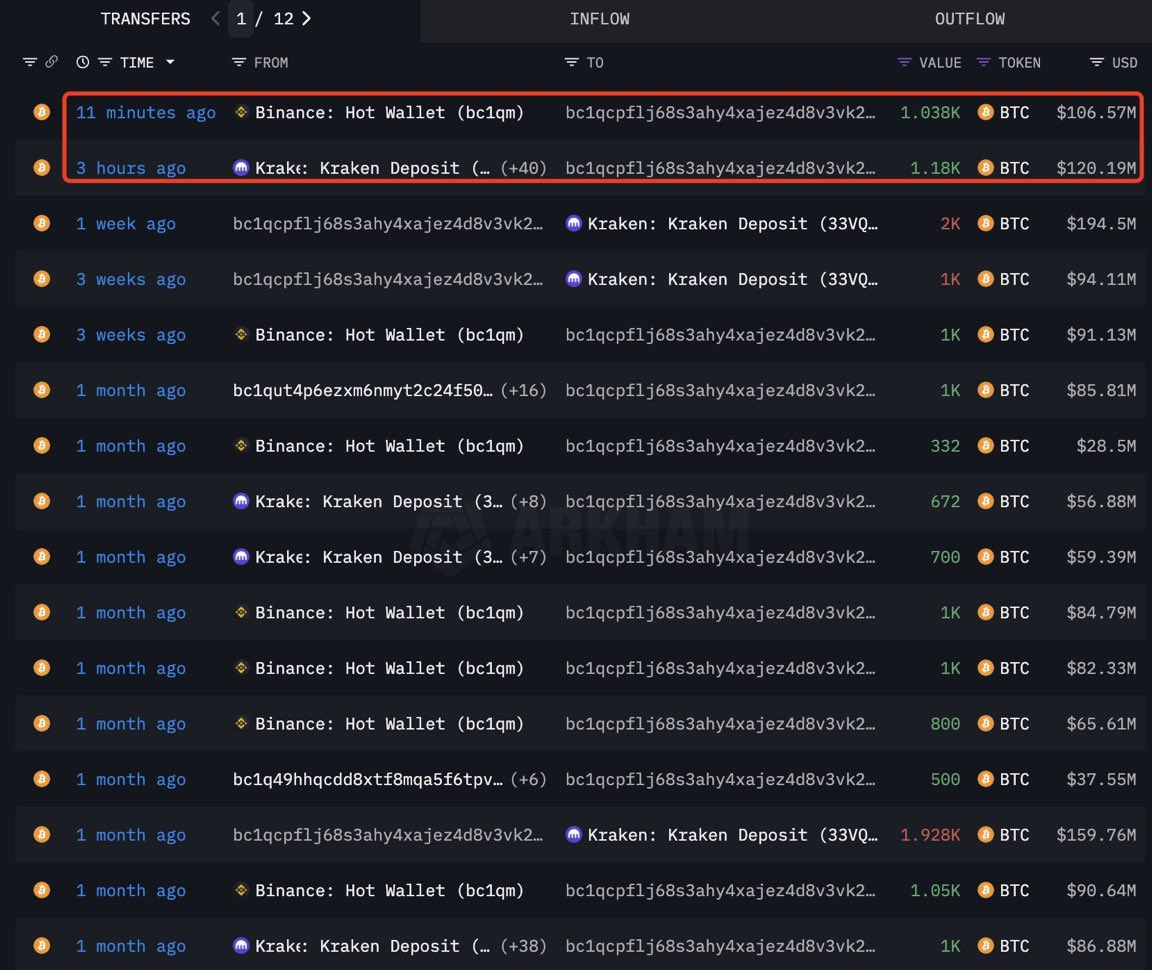Click the purple VALUE filter icon
The height and width of the screenshot is (970, 1152).
pyautogui.click(x=904, y=62)
